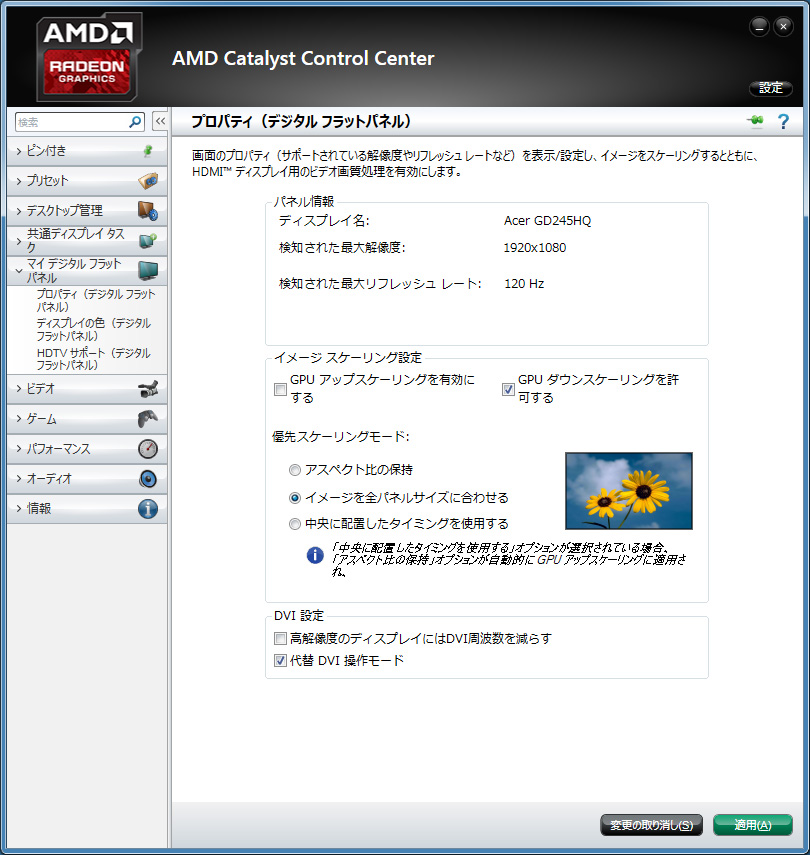Collapse the マイ デジタル フラットパネル section
This screenshot has height=855, width=810.
(87, 270)
